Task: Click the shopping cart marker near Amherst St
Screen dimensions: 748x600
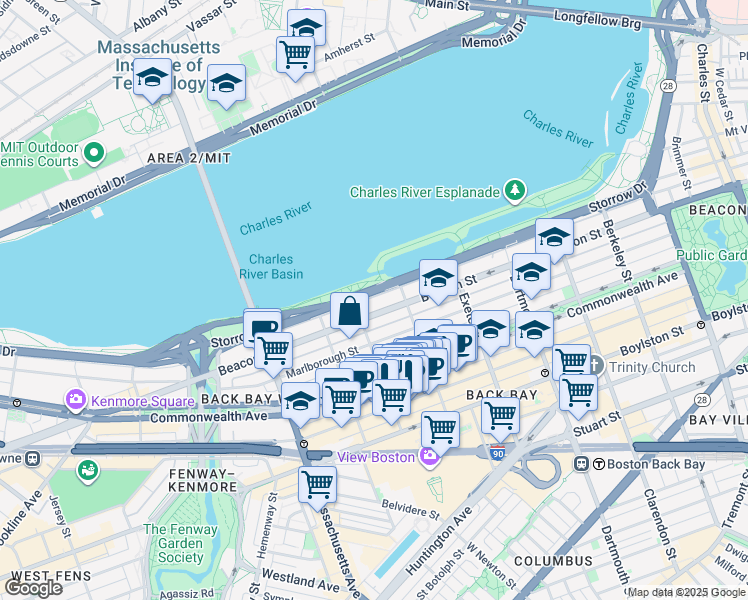Action: coord(295,59)
